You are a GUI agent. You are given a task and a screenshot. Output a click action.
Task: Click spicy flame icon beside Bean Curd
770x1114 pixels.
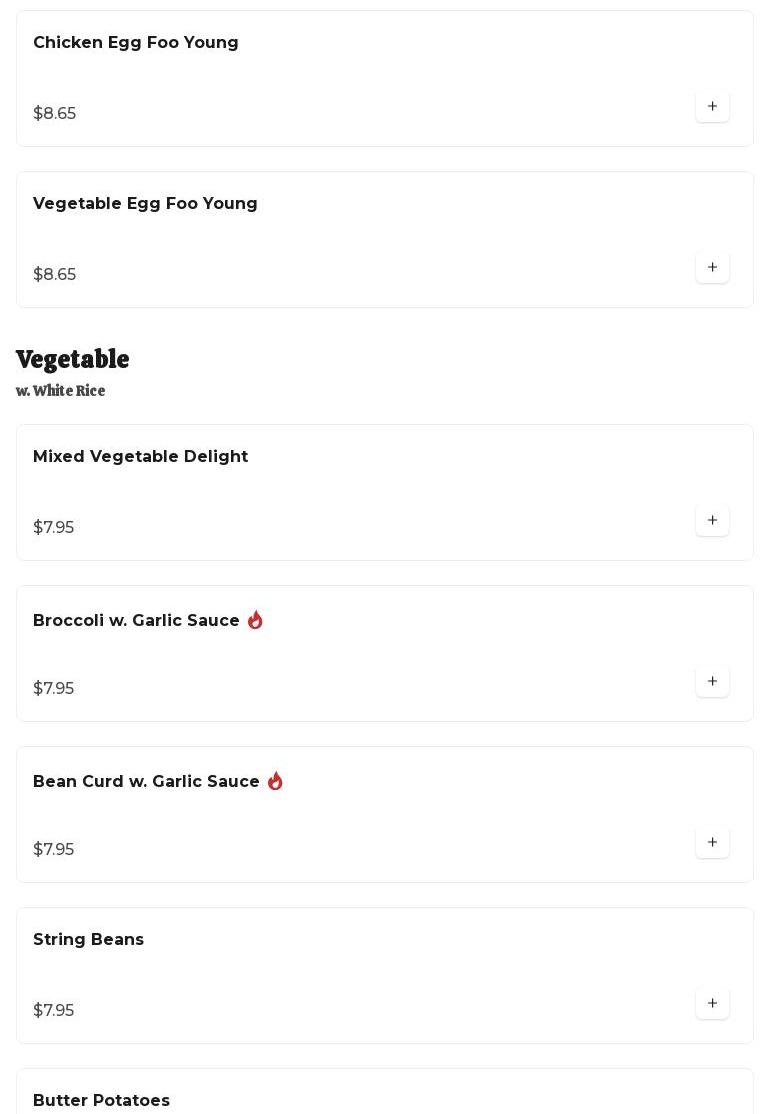[x=275, y=781]
